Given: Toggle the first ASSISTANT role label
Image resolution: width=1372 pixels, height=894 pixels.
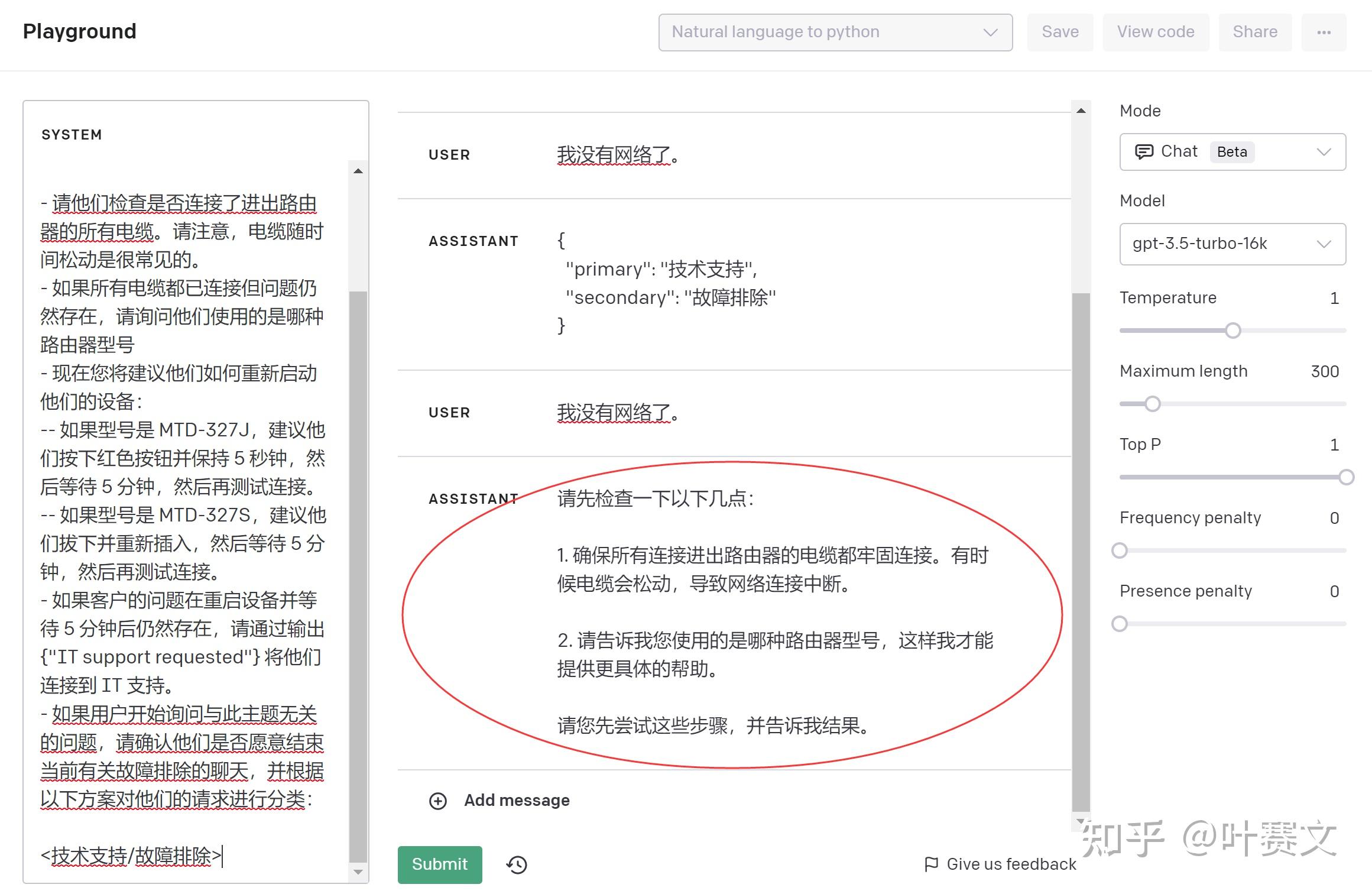Looking at the screenshot, I should pyautogui.click(x=473, y=241).
